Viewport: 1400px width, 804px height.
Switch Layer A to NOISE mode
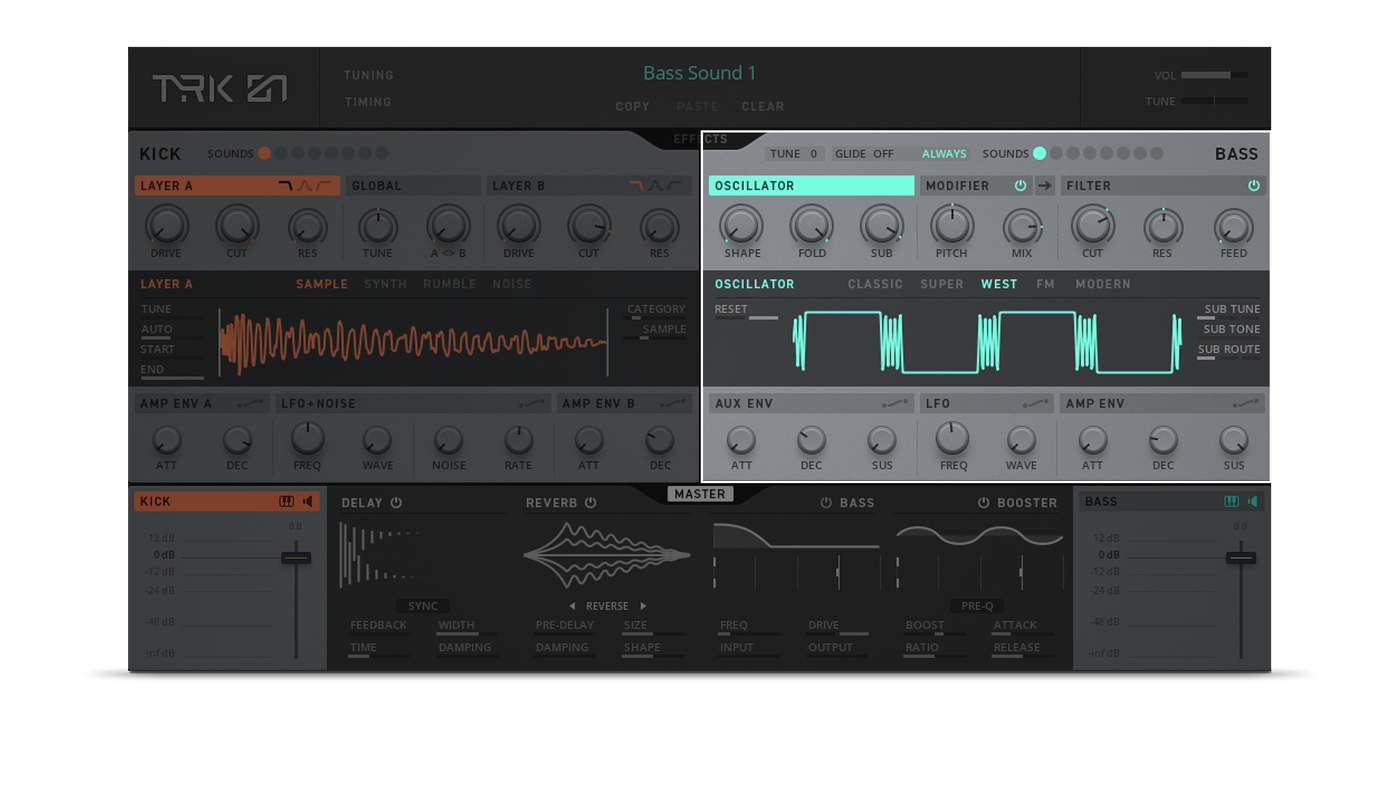(512, 284)
